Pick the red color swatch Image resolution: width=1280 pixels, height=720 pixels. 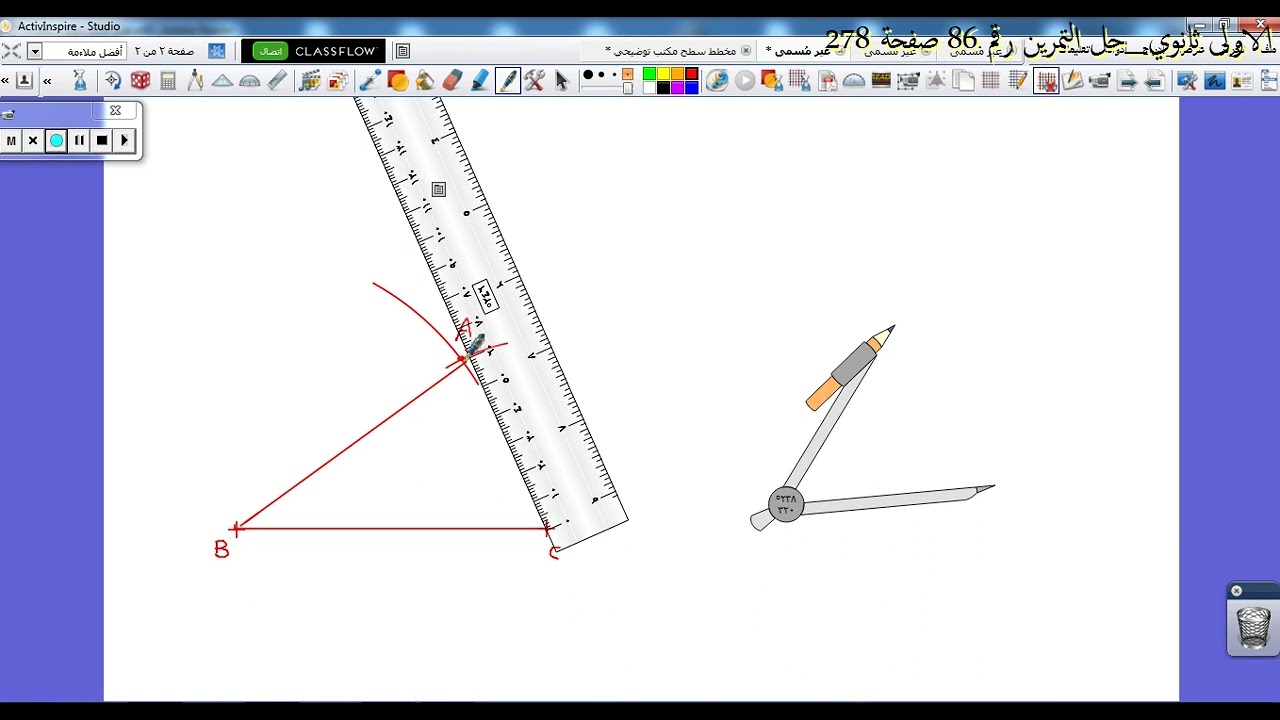point(691,74)
